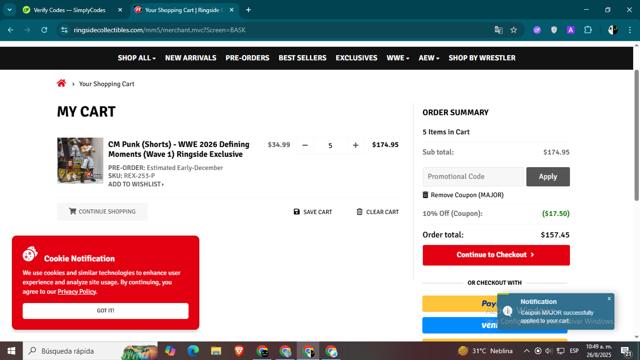Click Remove Coupon (MAJOR) link
The image size is (640, 360).
(x=467, y=195)
